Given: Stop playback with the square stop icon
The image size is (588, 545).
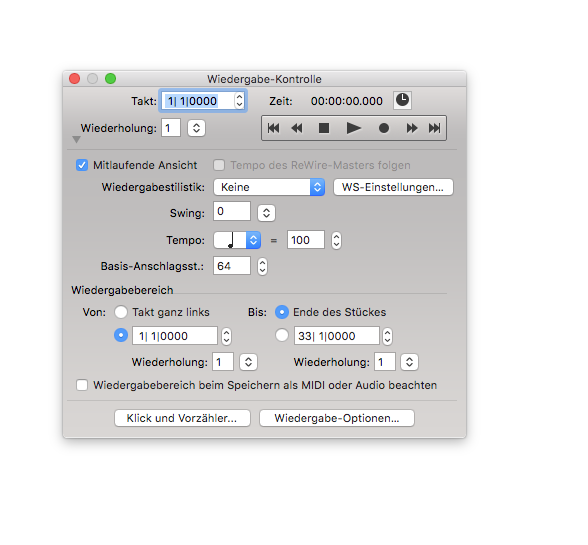Looking at the screenshot, I should click(x=324, y=128).
